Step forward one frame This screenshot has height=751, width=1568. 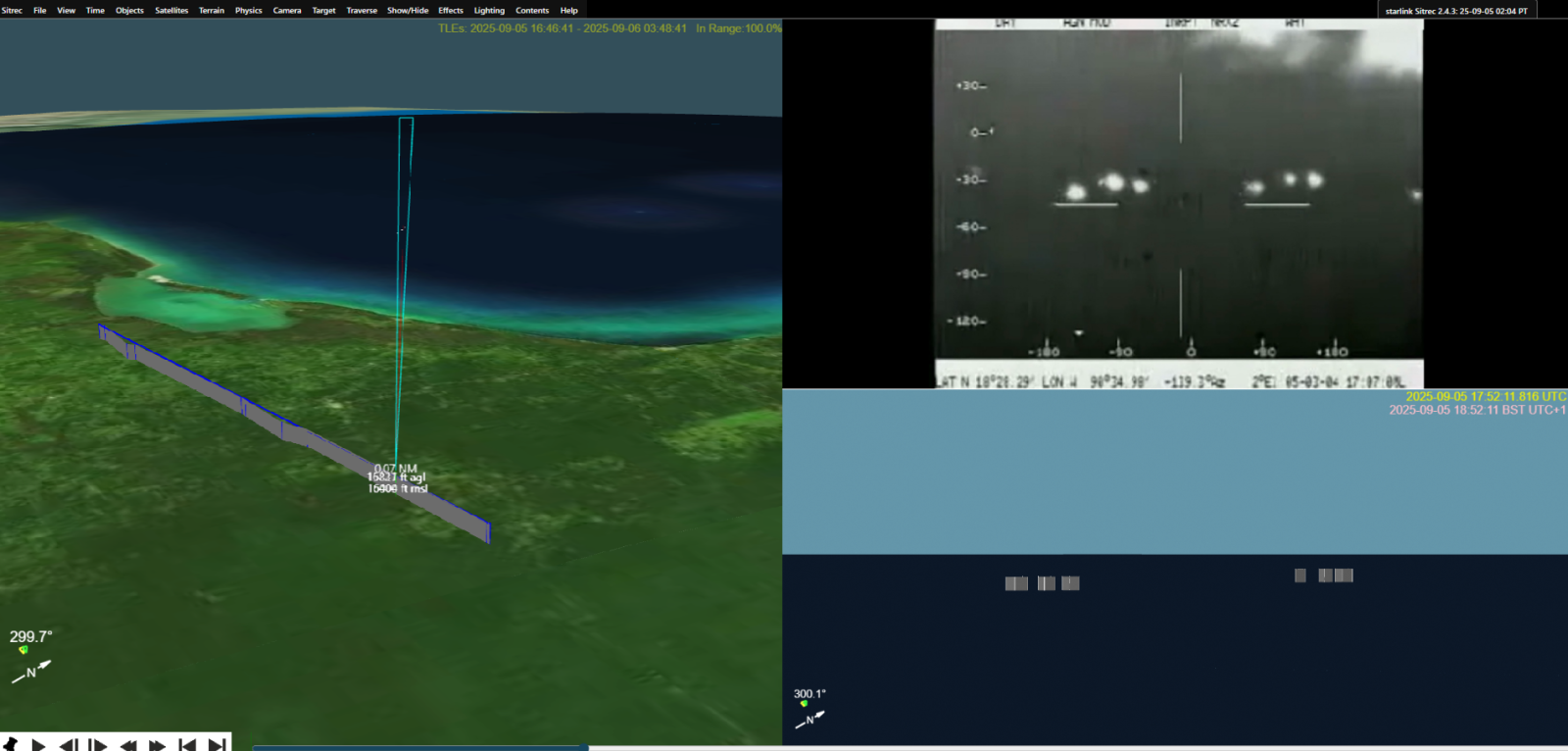click(x=98, y=744)
